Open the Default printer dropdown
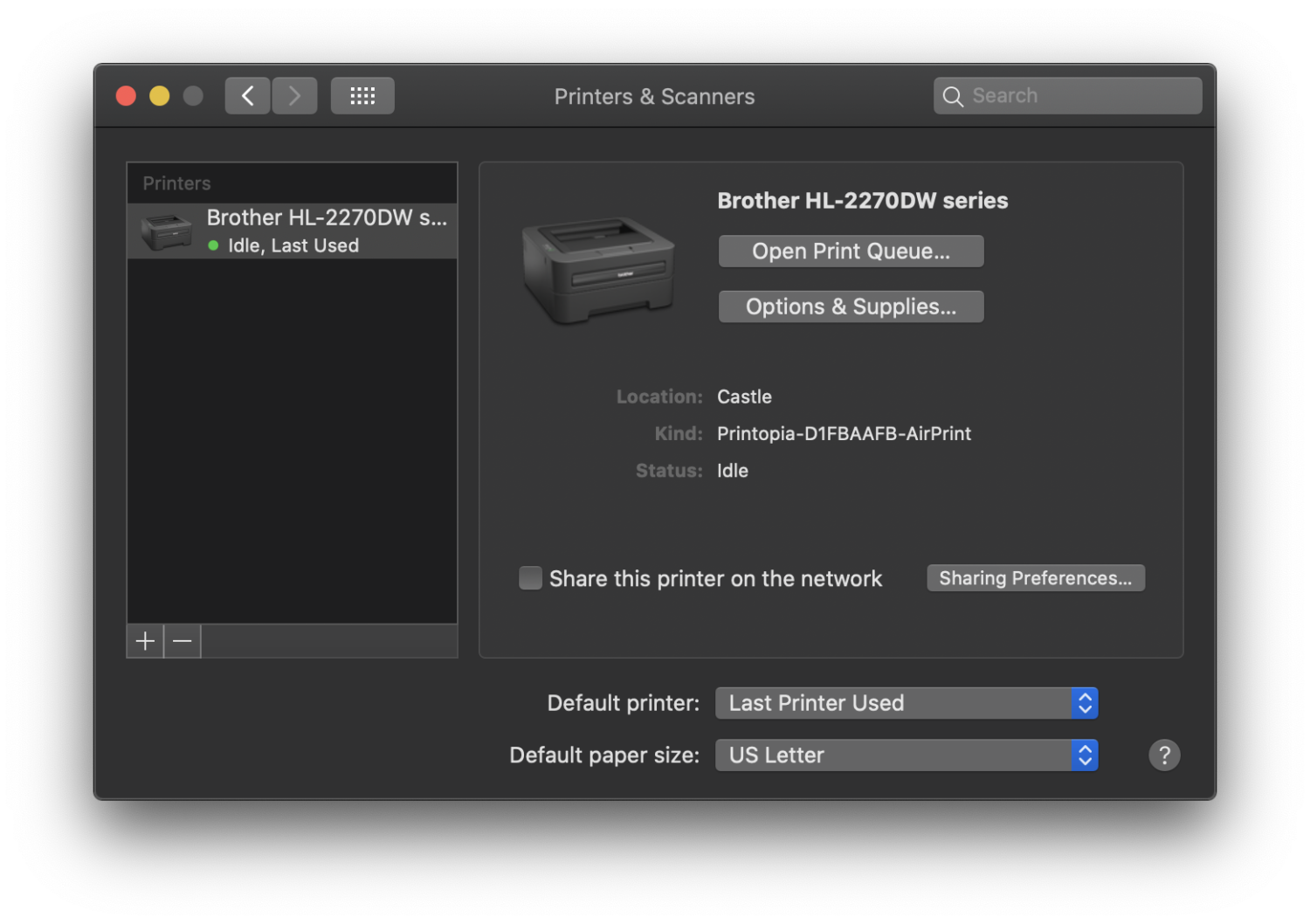Viewport: 1310px width, 924px height. [x=907, y=703]
